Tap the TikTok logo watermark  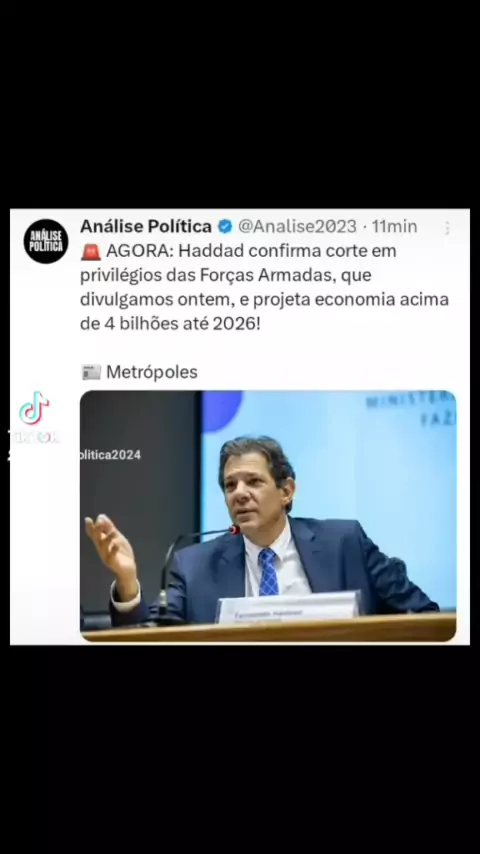pos(34,407)
